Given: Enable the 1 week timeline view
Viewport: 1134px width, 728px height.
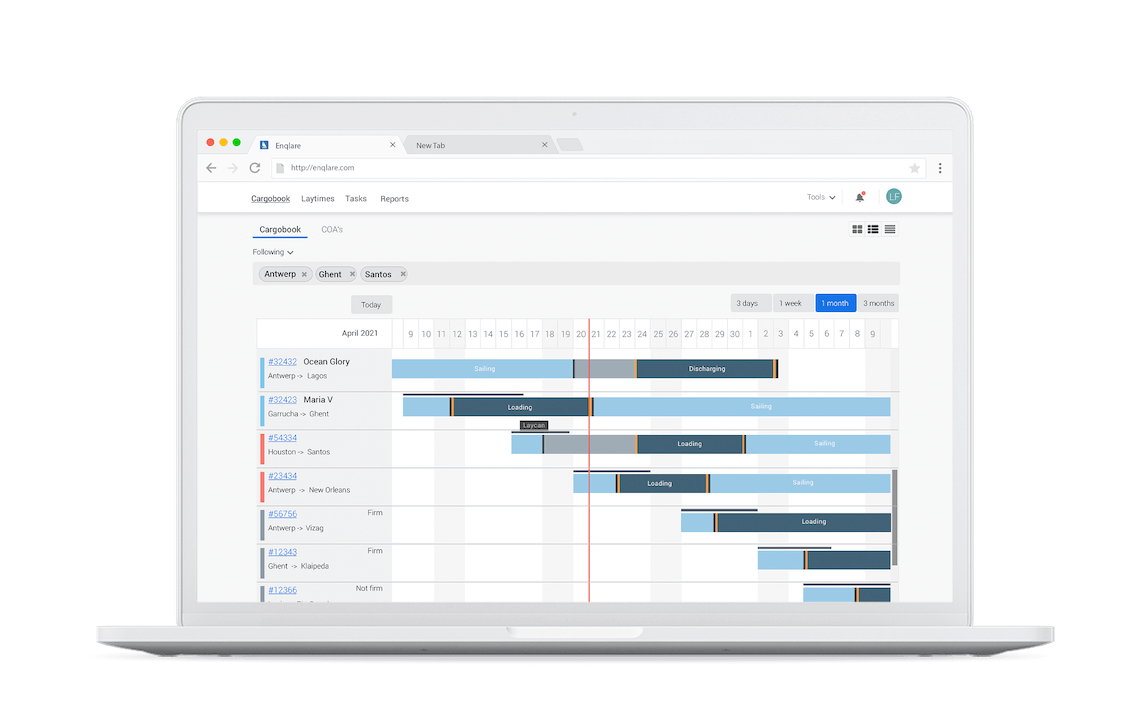Looking at the screenshot, I should pyautogui.click(x=792, y=302).
